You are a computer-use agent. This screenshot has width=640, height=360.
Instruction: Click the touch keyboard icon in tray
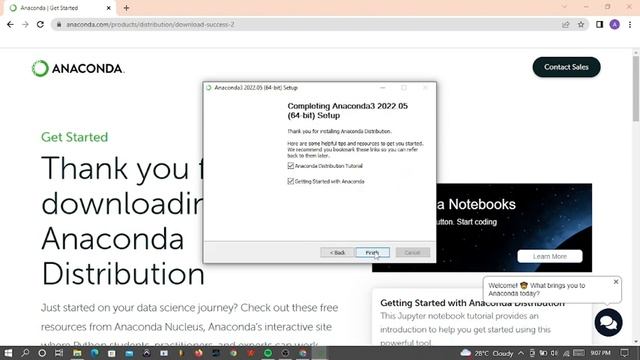(579, 353)
